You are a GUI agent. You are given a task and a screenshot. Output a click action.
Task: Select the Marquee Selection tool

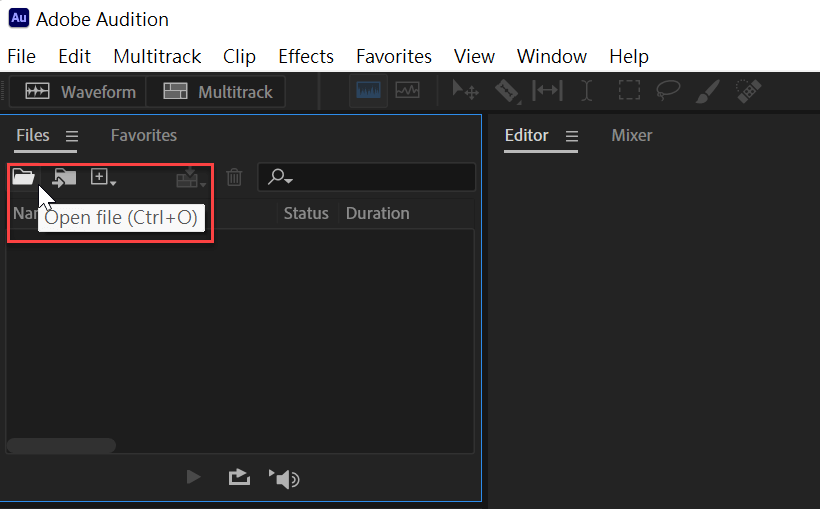coord(629,90)
